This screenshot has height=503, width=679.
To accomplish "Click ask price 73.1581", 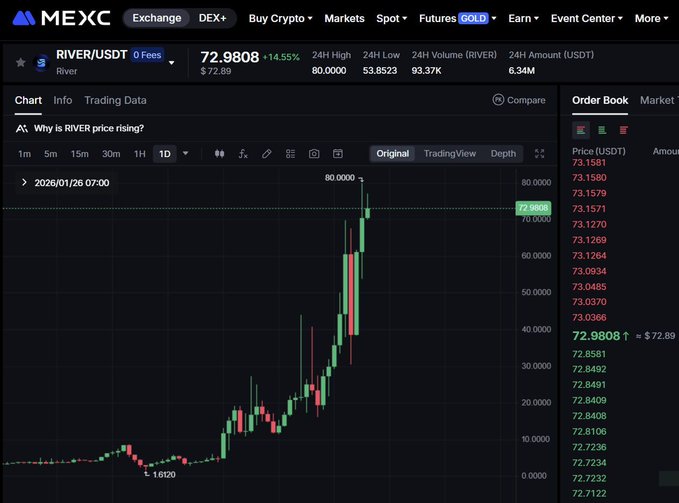I will click(x=589, y=163).
